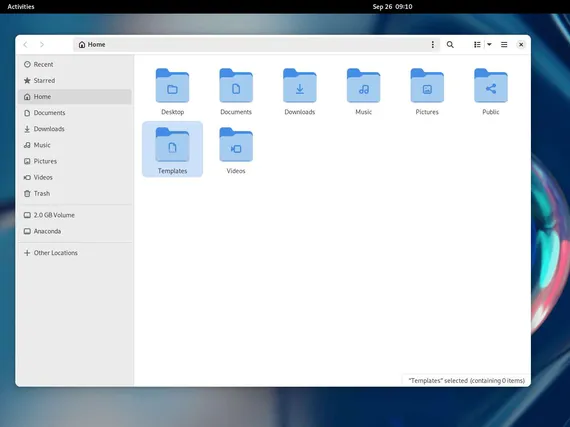This screenshot has height=427, width=570.
Task: Click the Desktop folder icon
Action: 172,86
